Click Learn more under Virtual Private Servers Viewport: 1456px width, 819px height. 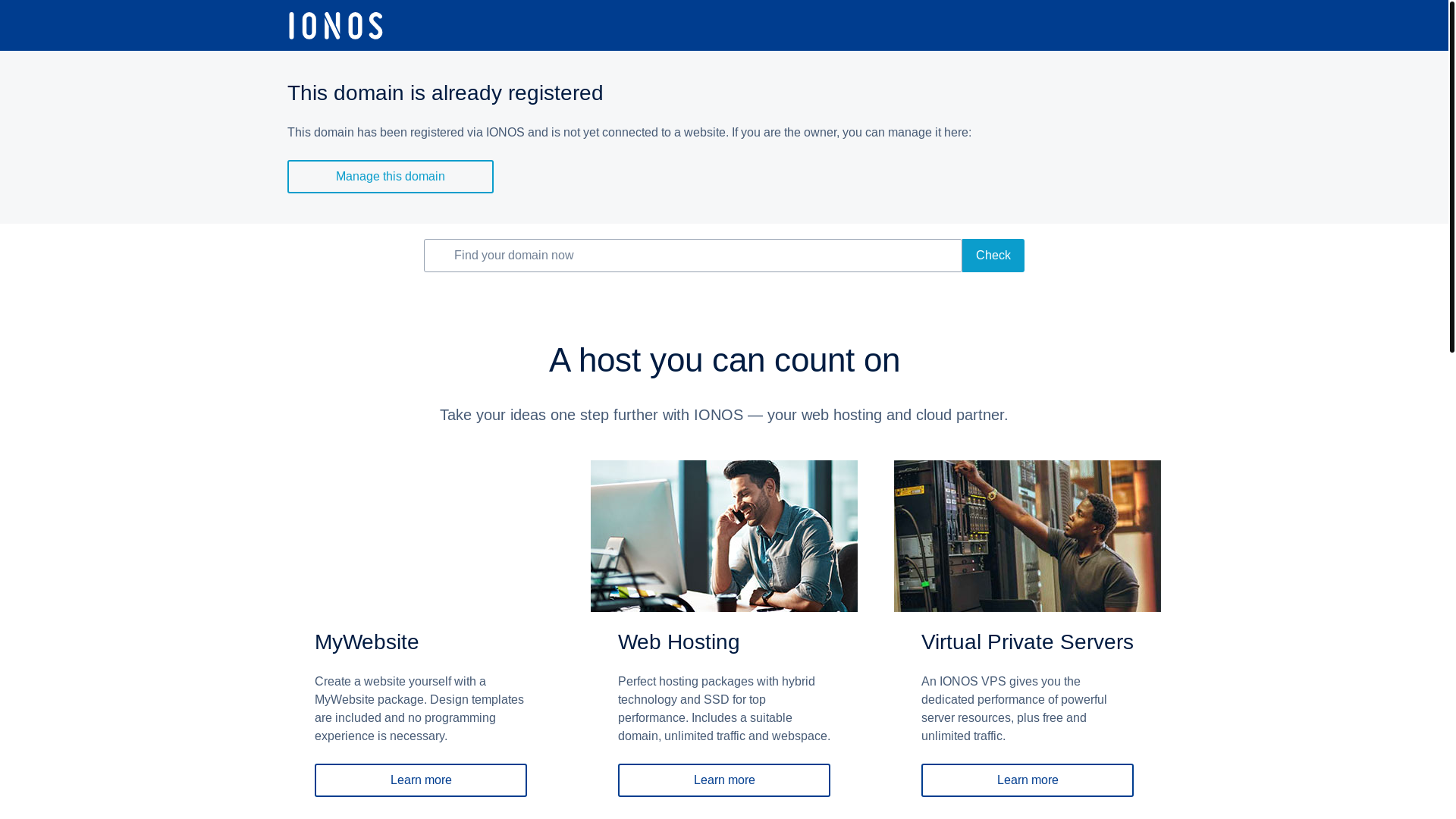coord(1027,780)
